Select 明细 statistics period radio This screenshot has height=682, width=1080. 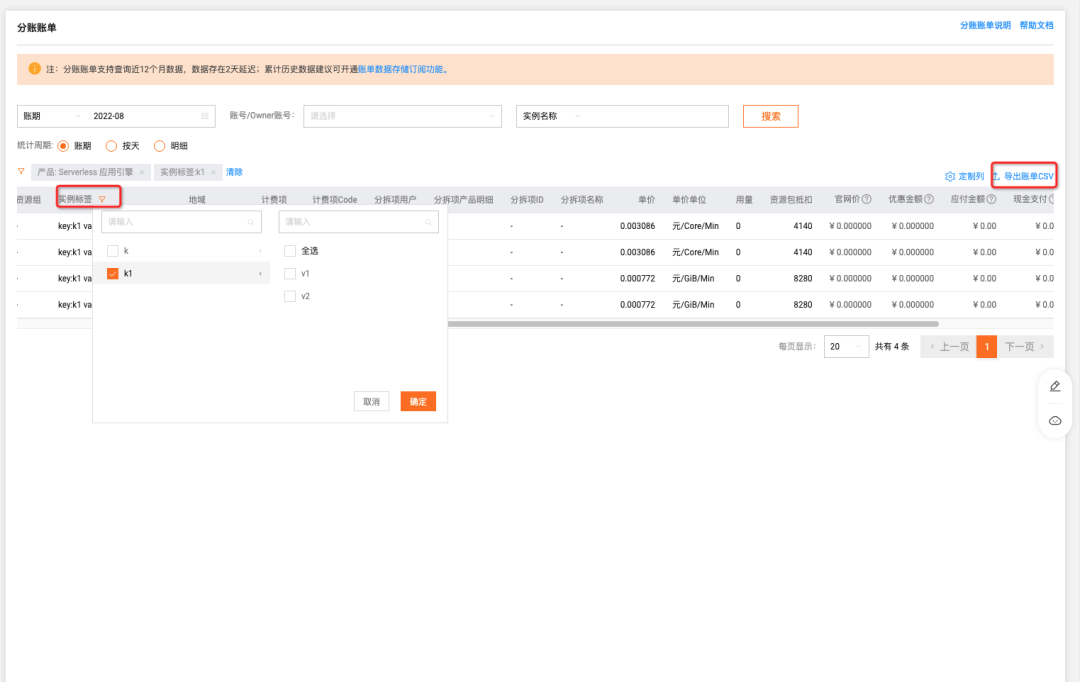pos(159,146)
